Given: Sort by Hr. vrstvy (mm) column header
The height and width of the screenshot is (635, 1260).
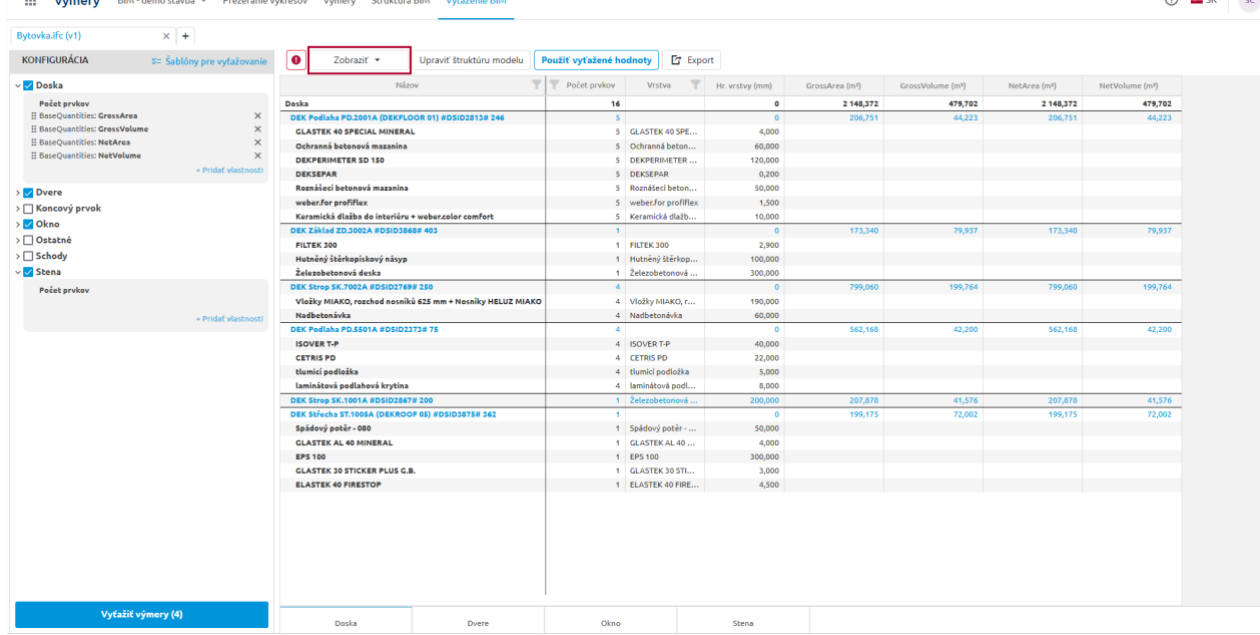Looking at the screenshot, I should pyautogui.click(x=744, y=87).
